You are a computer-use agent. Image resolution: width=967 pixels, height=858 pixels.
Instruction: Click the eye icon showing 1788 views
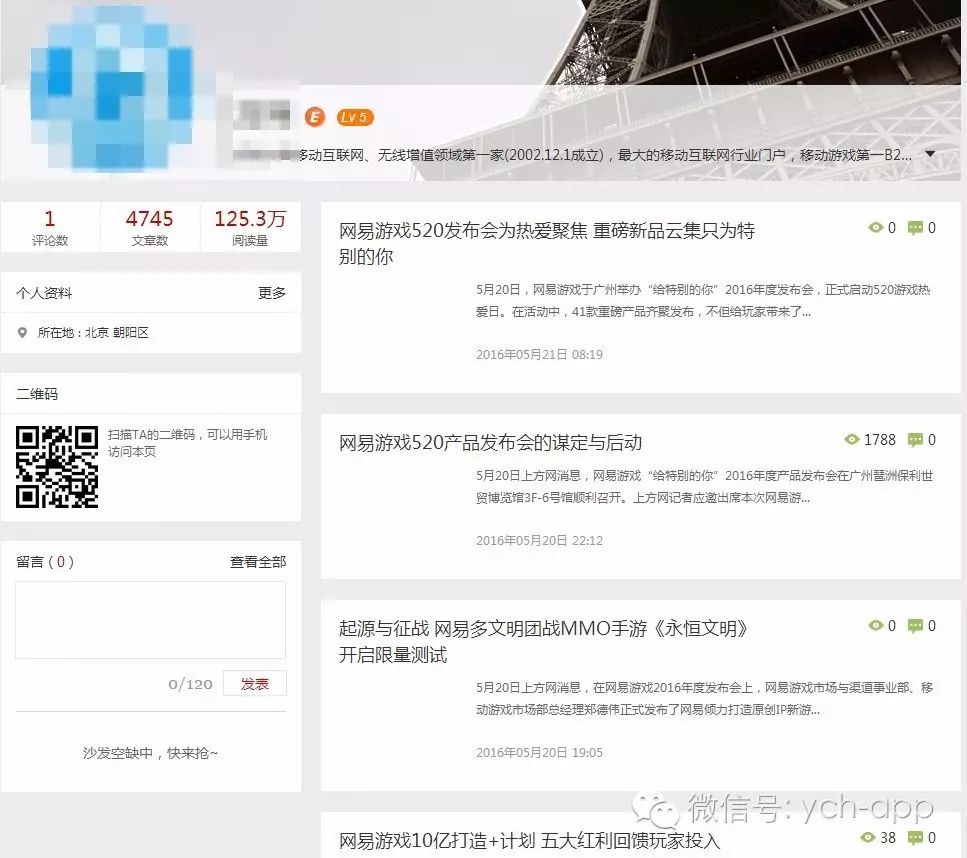[852, 440]
